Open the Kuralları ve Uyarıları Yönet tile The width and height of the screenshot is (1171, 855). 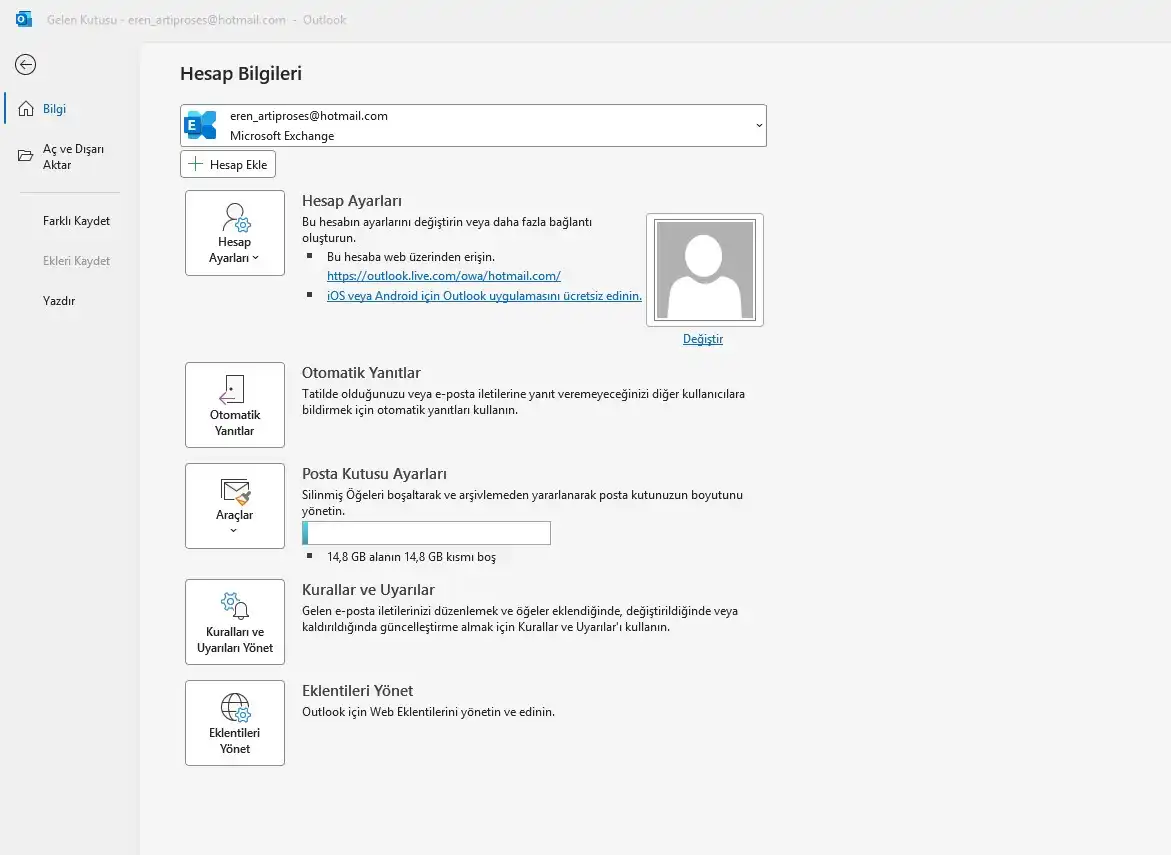coord(234,622)
